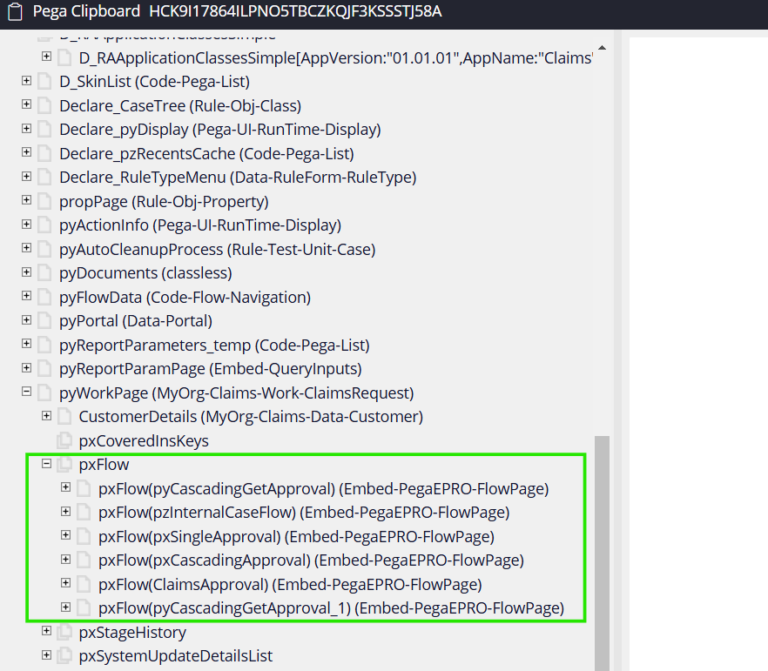768x671 pixels.
Task: Select pyDocuments (classless) page
Action: (x=145, y=273)
